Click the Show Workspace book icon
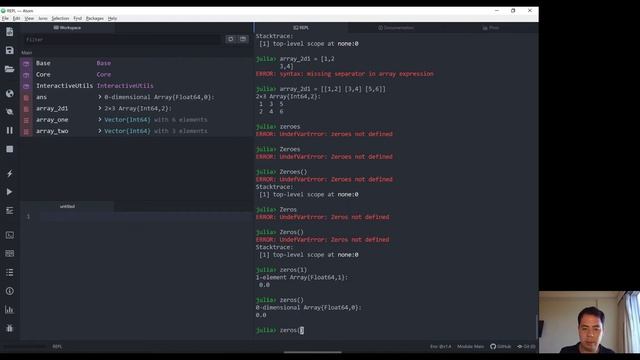640x360 pixels. pos(9,253)
